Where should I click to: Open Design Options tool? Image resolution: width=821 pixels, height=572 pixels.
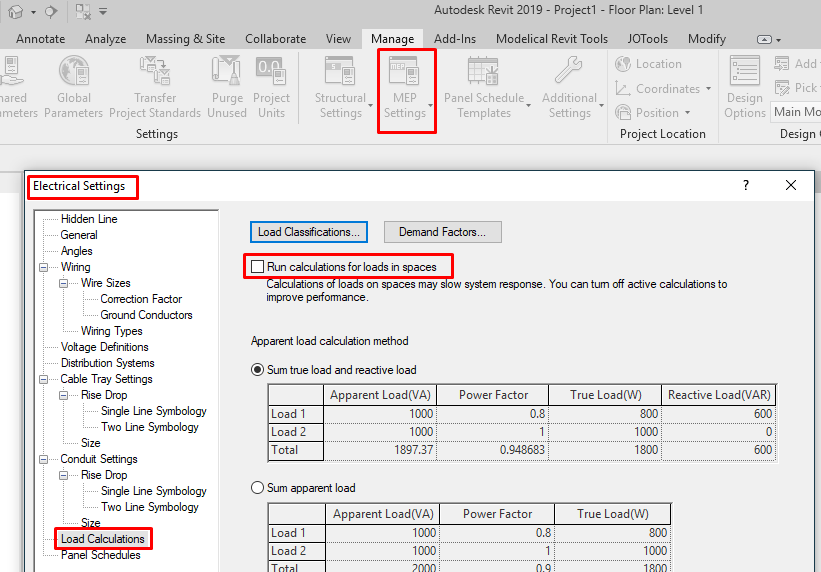point(745,87)
